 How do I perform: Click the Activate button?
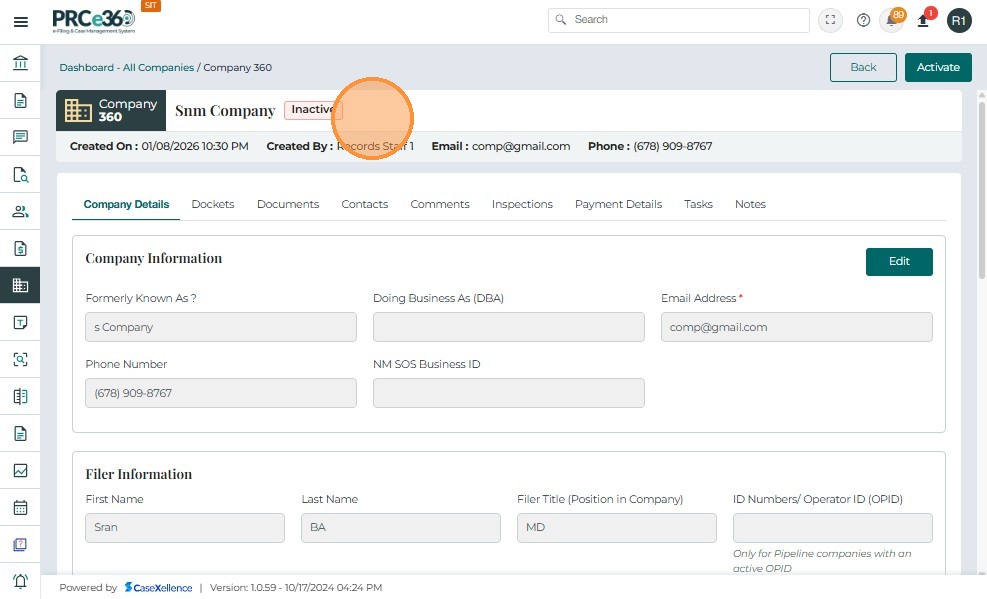(938, 67)
